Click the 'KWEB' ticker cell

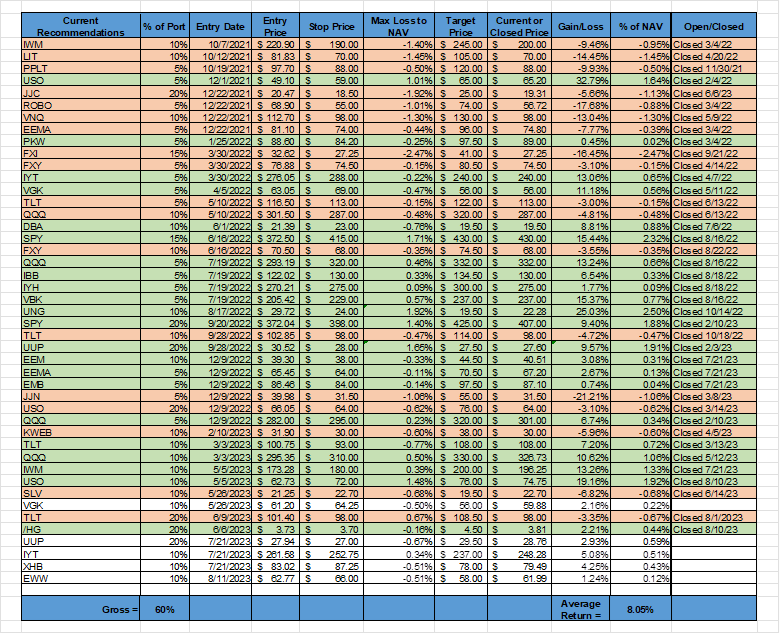[81, 433]
